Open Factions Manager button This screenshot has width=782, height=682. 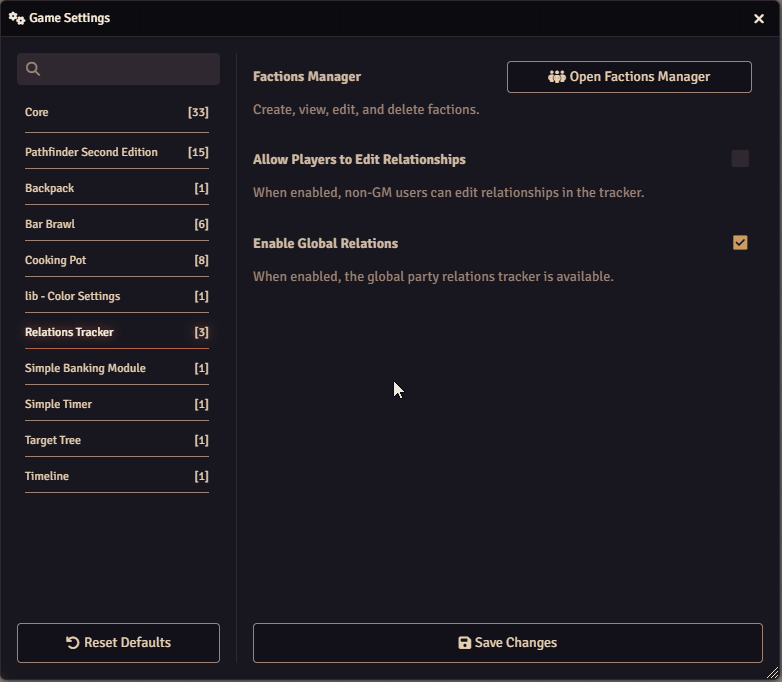click(x=629, y=77)
